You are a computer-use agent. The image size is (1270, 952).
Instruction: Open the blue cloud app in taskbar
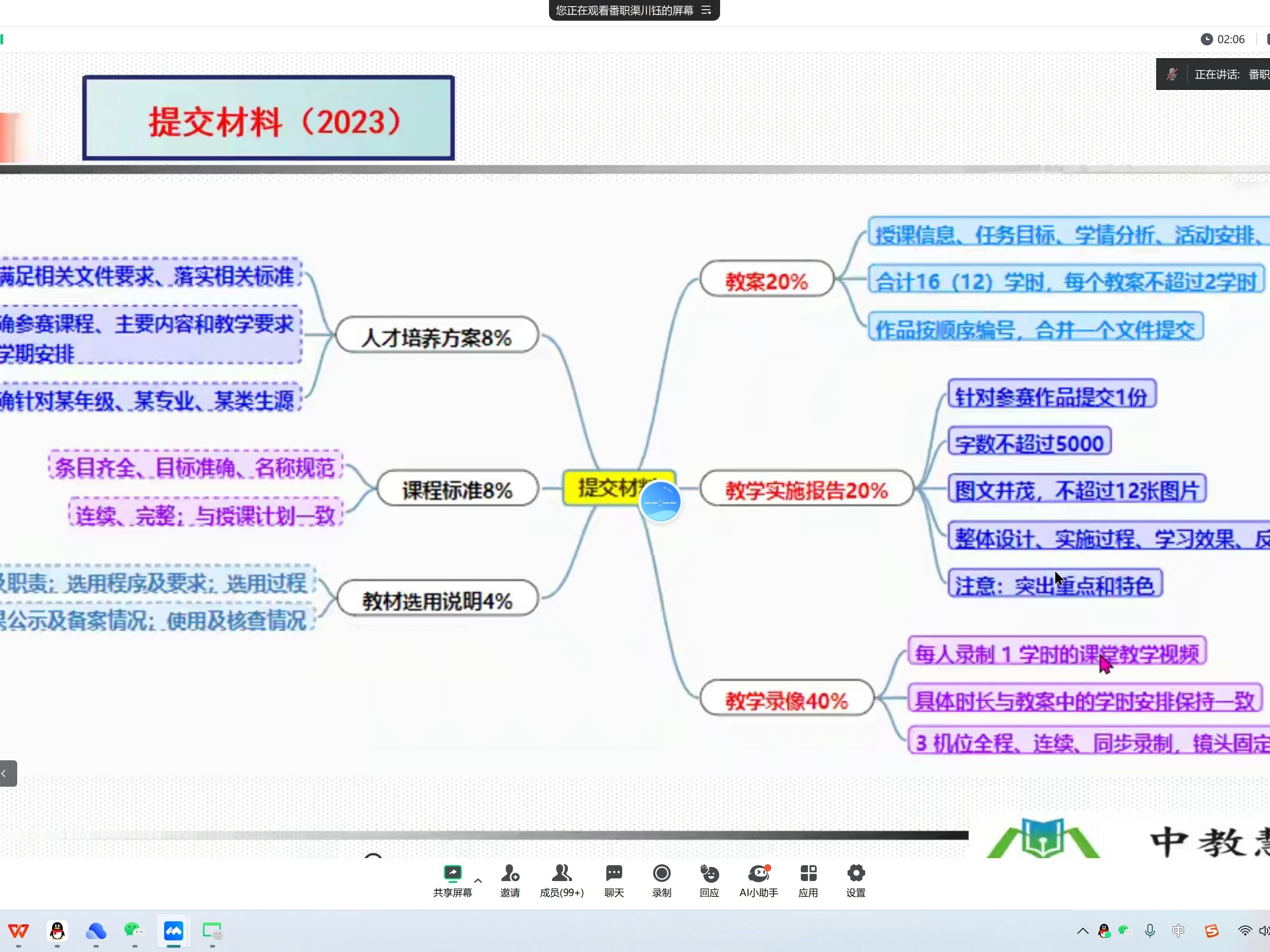click(x=96, y=930)
